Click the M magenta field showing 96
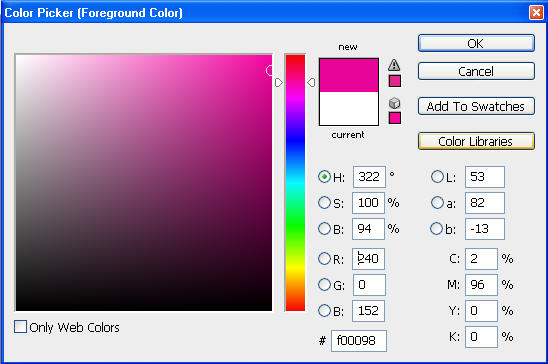The height and width of the screenshot is (364, 548). click(x=481, y=285)
